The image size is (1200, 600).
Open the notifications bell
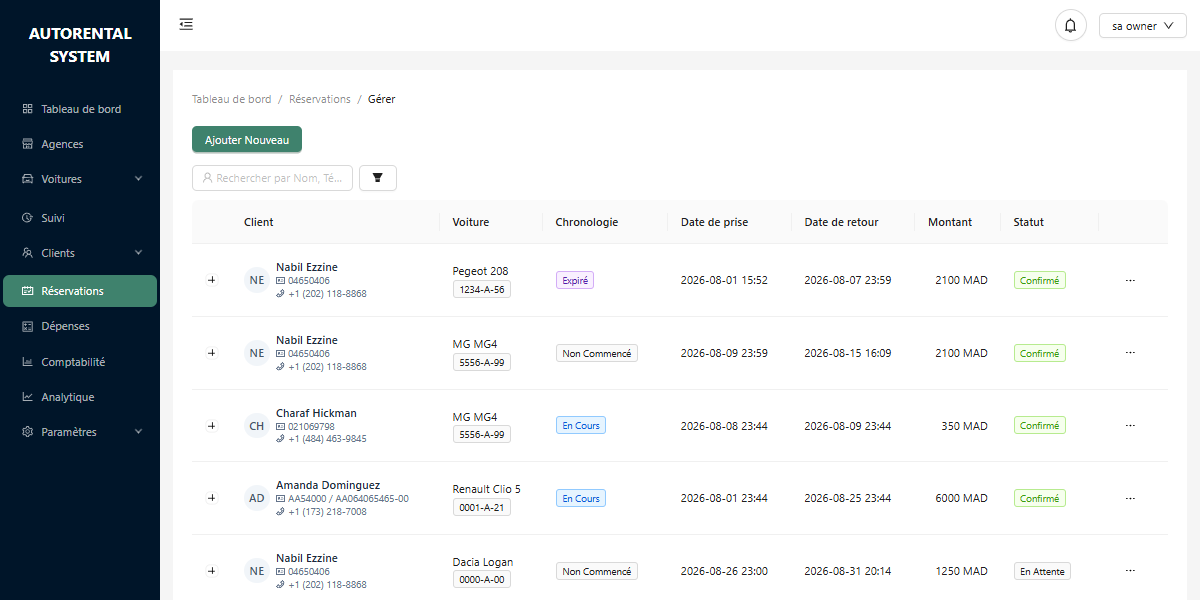[1071, 26]
